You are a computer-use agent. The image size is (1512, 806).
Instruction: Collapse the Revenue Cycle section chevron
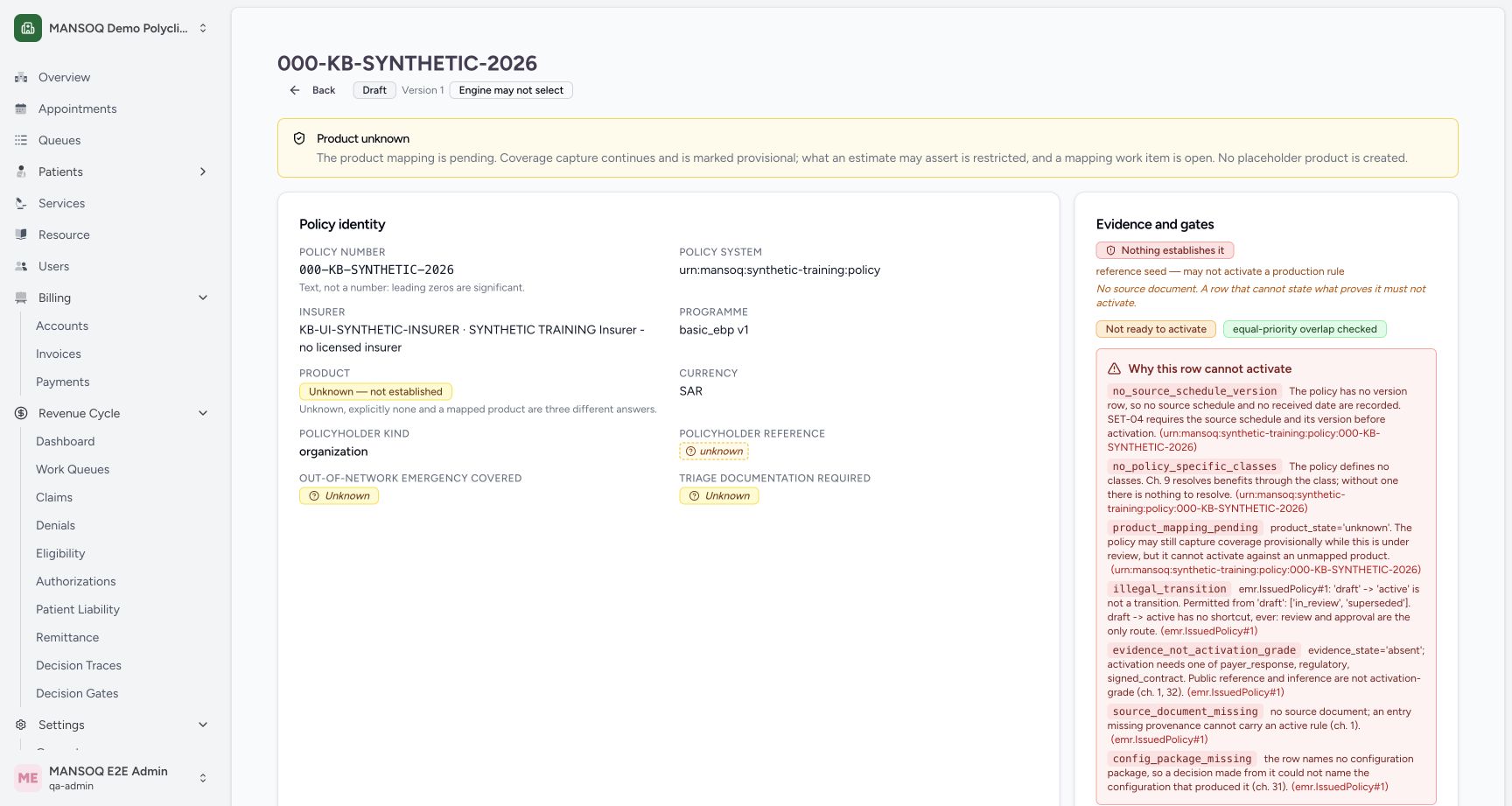203,413
